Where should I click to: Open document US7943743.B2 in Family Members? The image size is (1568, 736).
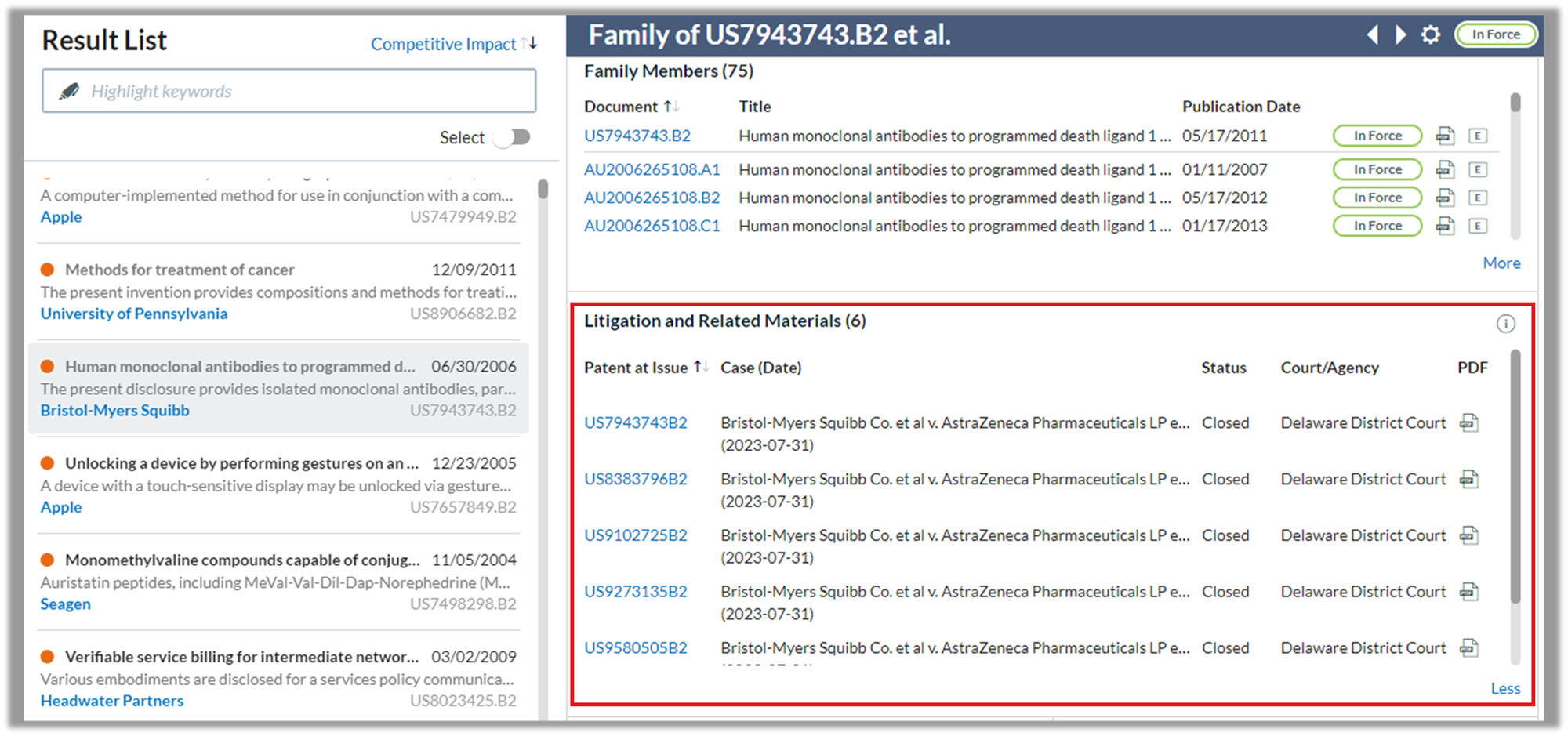(x=637, y=136)
